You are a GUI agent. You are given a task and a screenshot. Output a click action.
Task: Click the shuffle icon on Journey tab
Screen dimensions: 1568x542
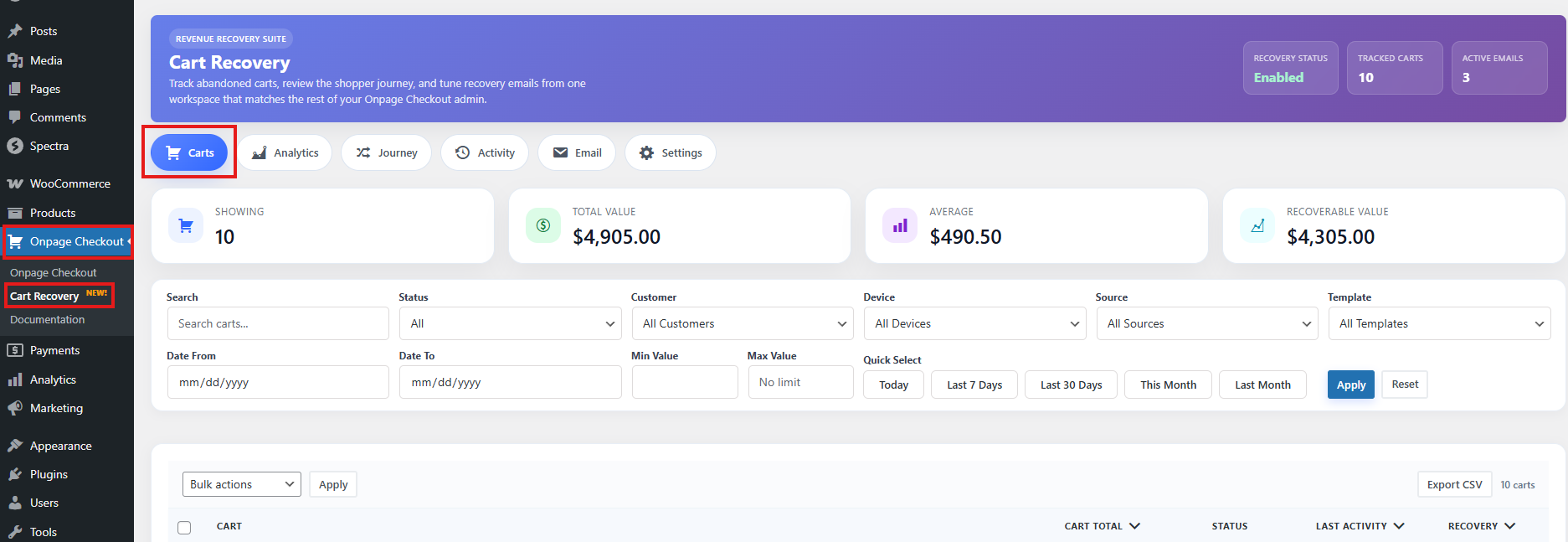(x=362, y=152)
